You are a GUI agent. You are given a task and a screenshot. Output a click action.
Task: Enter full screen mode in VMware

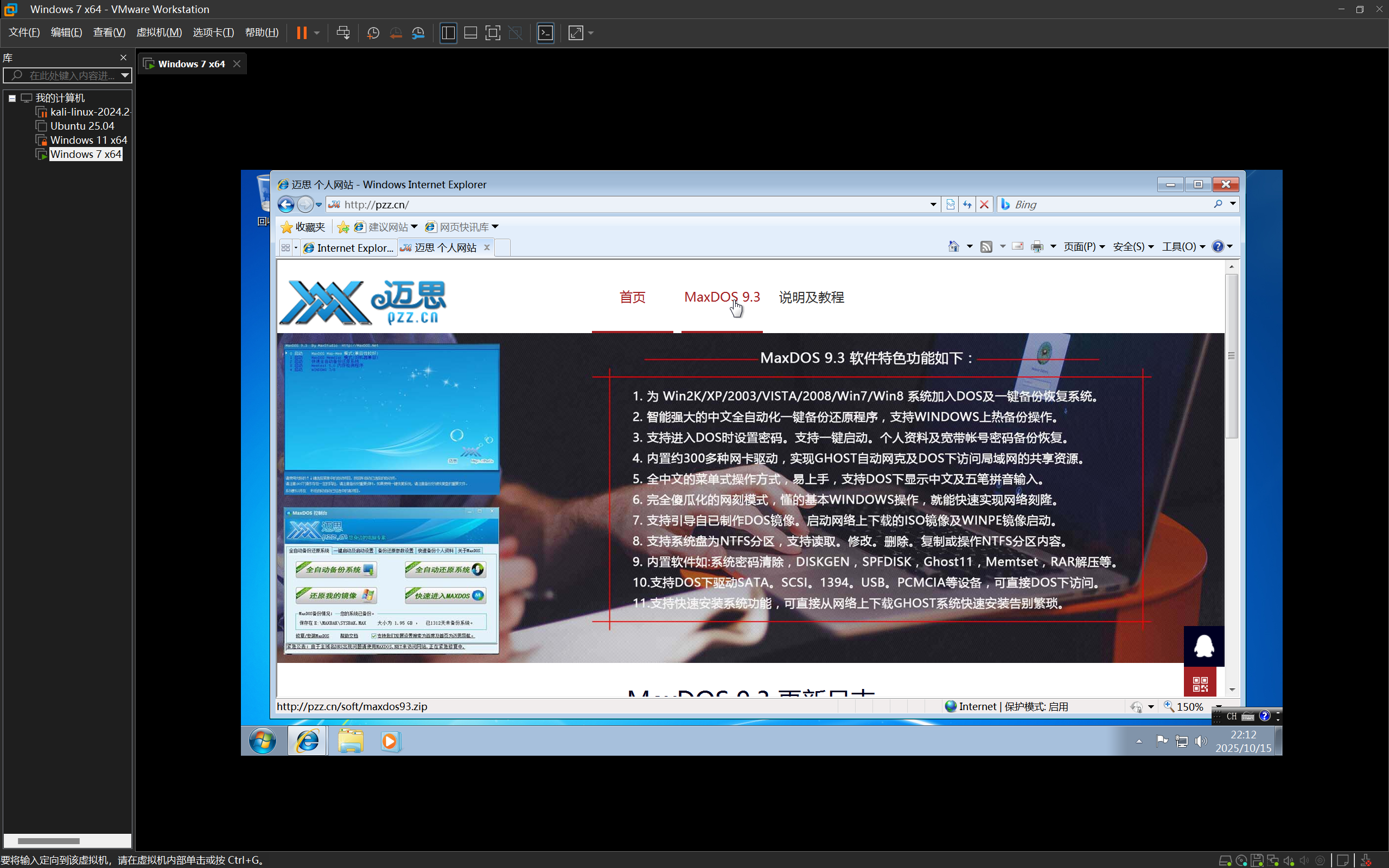click(x=493, y=33)
